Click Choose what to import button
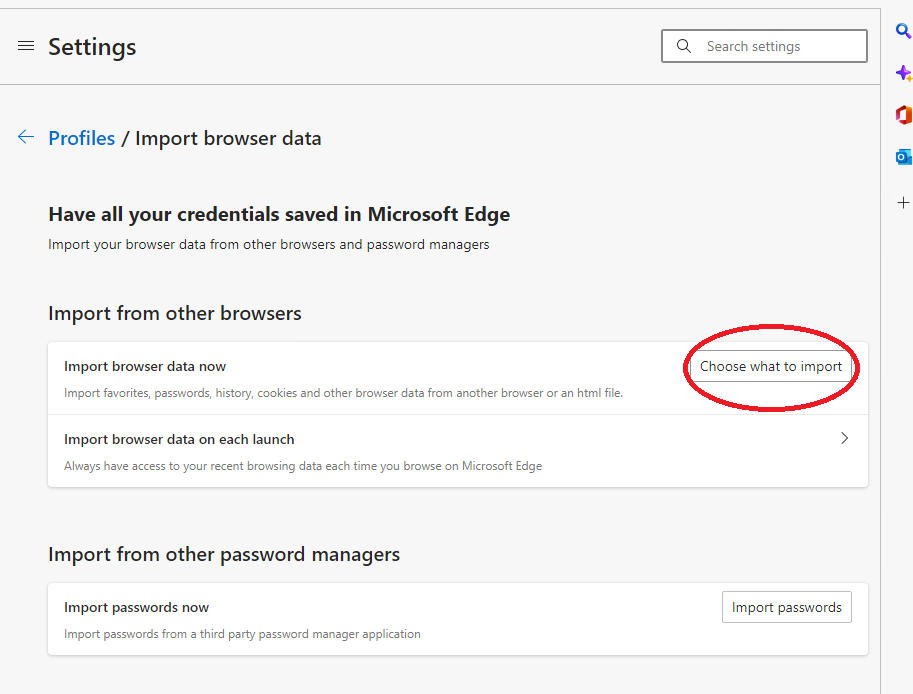913x694 pixels. pos(770,366)
